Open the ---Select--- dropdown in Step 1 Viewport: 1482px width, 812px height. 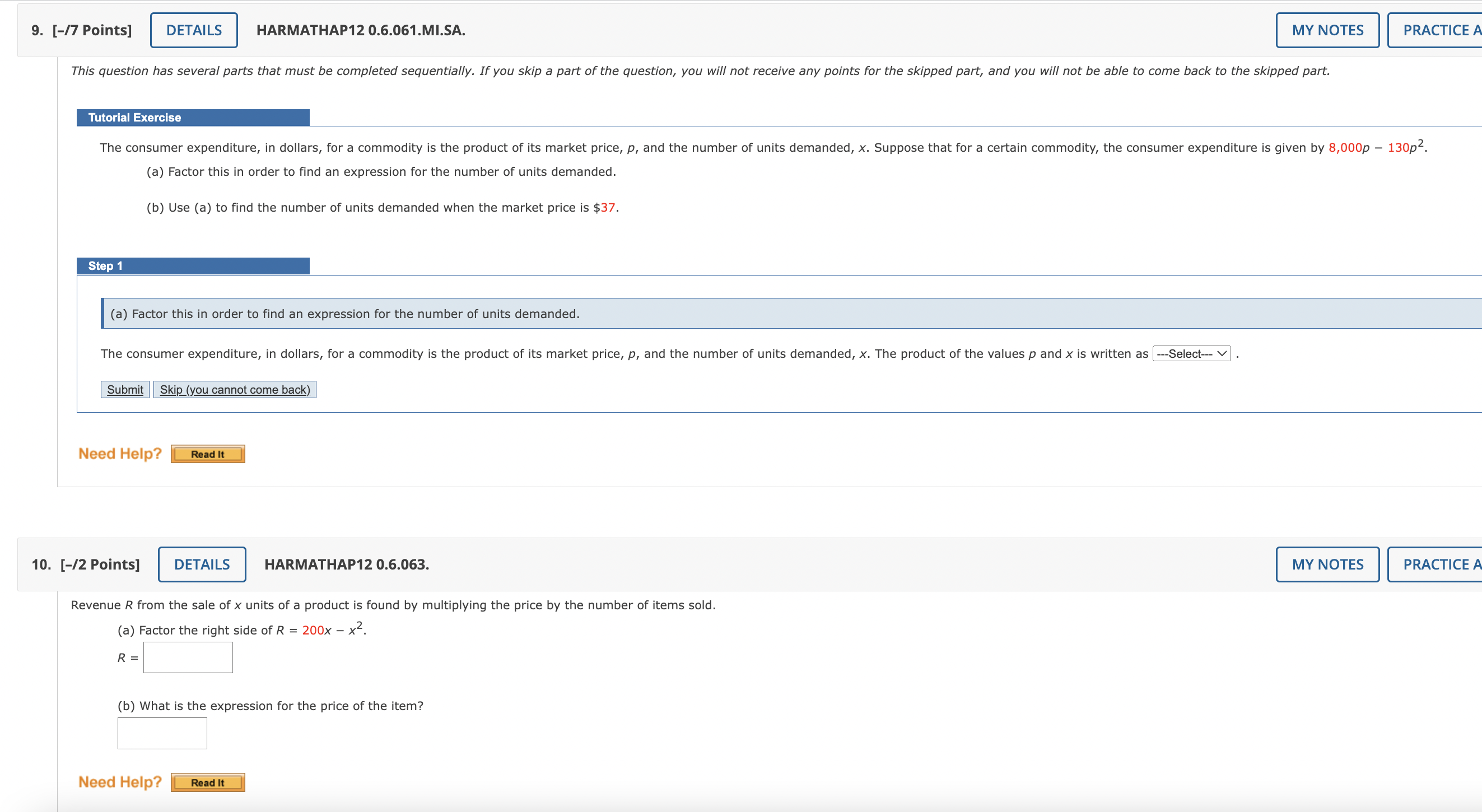(1191, 354)
